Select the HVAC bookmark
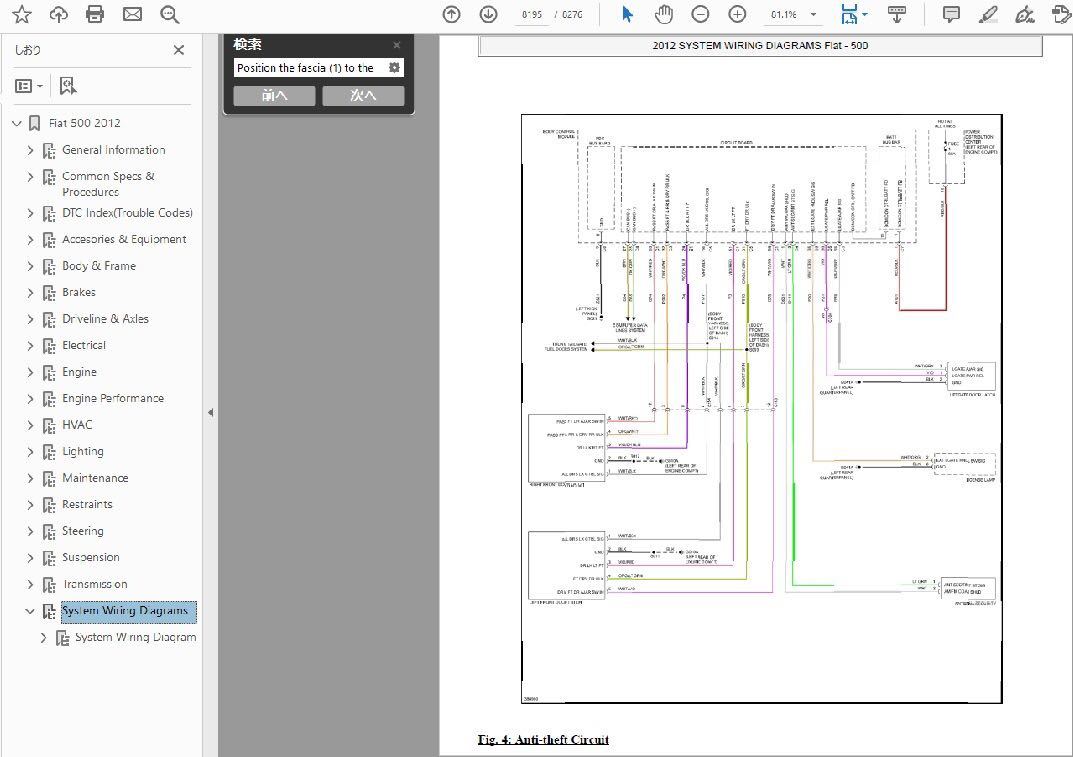 (x=77, y=425)
